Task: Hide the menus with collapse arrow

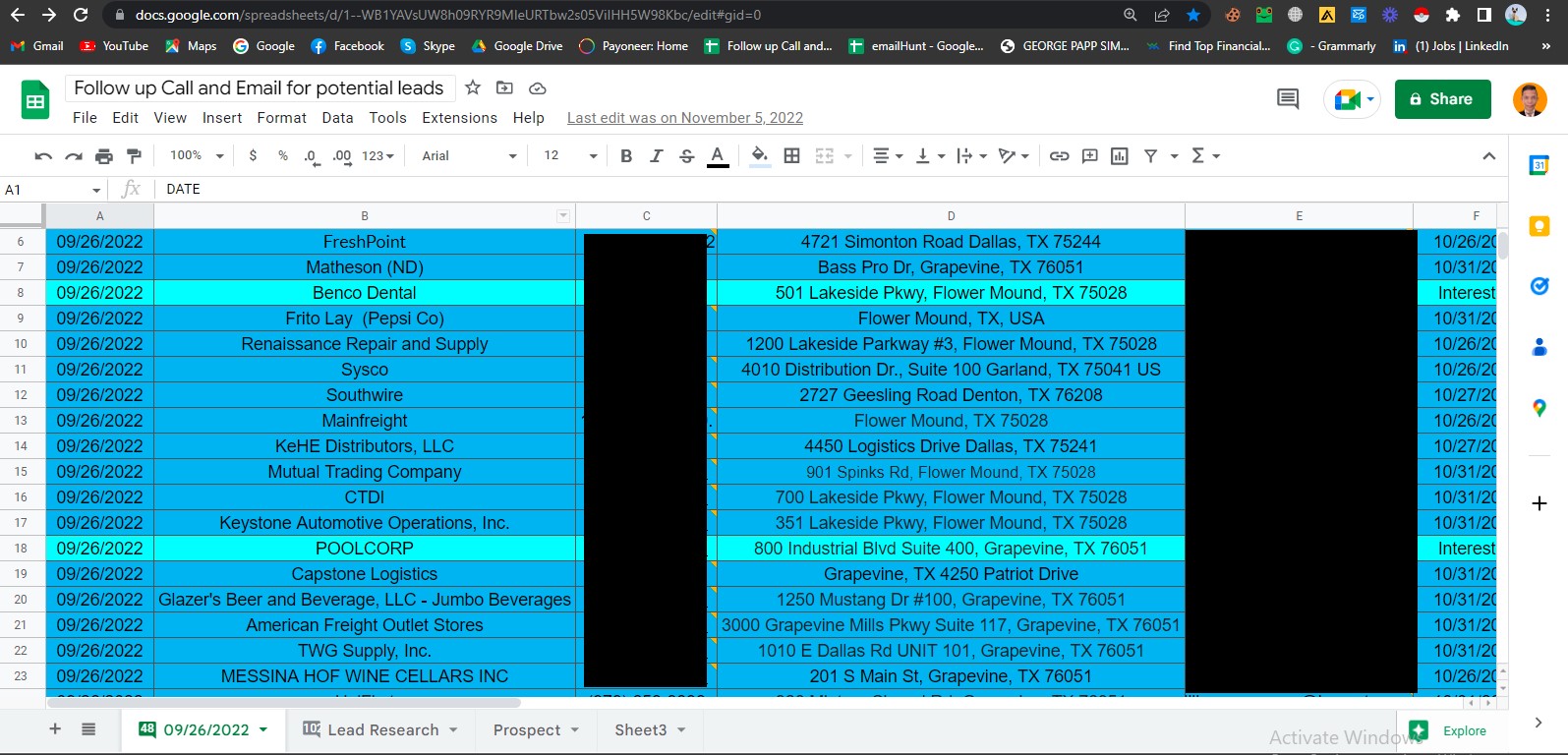Action: (1489, 156)
